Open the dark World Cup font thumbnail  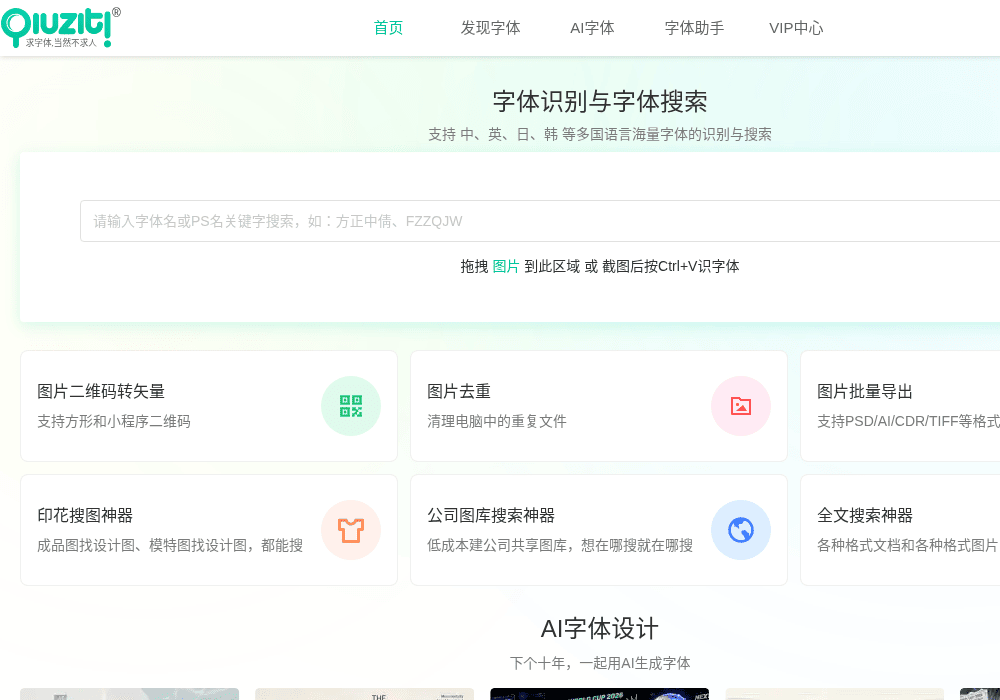click(599, 694)
